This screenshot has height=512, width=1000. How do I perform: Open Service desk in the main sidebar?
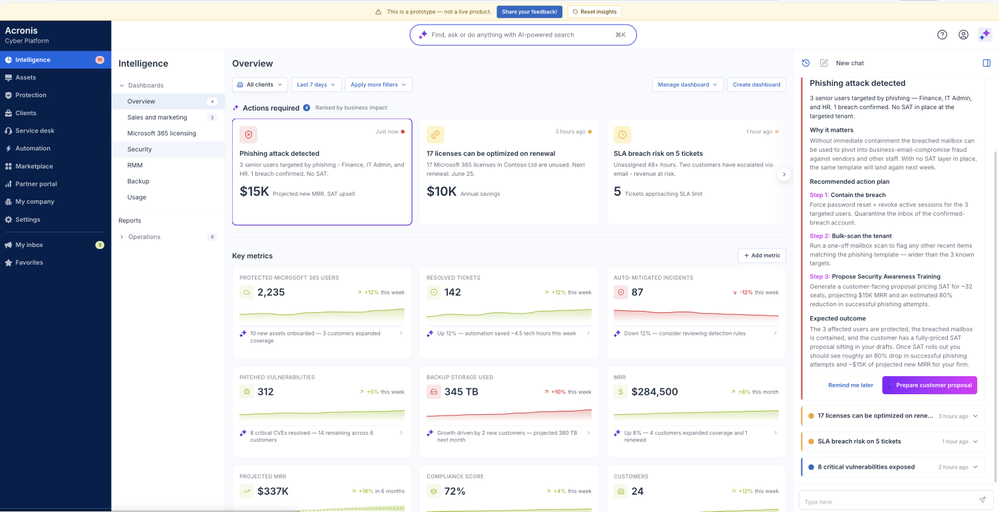point(55,131)
